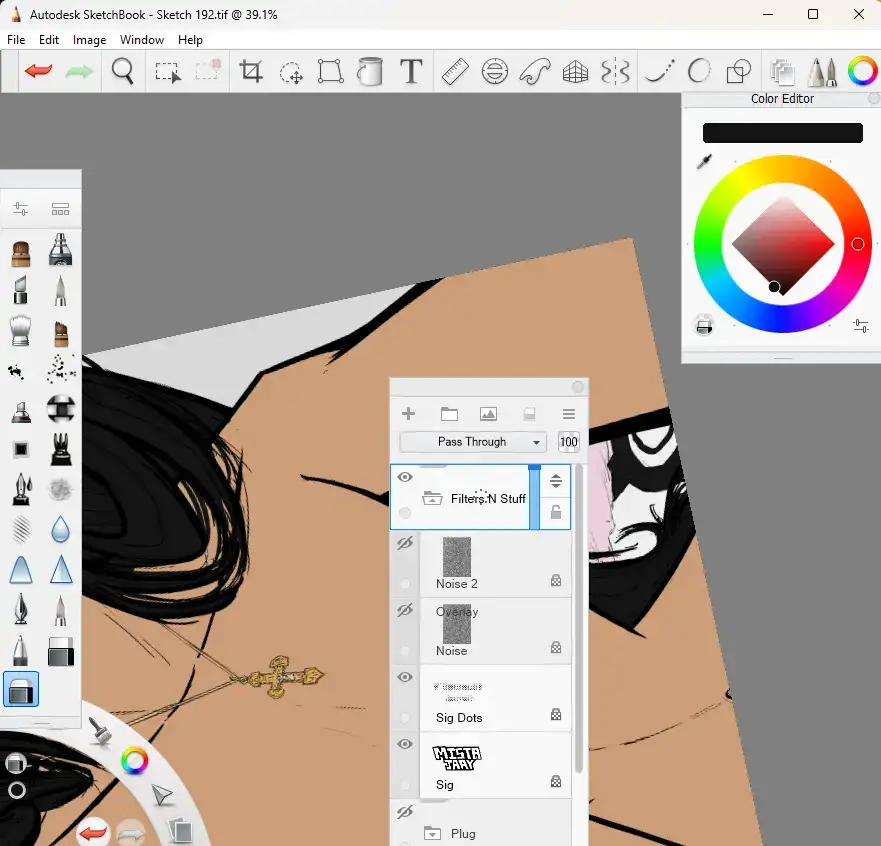881x846 pixels.
Task: Pick the eyedropper in Color Editor
Action: 704,162
